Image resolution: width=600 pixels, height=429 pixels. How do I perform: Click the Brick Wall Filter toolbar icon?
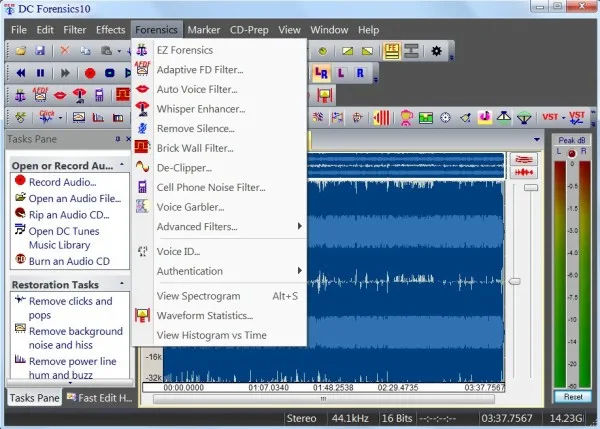point(123,95)
